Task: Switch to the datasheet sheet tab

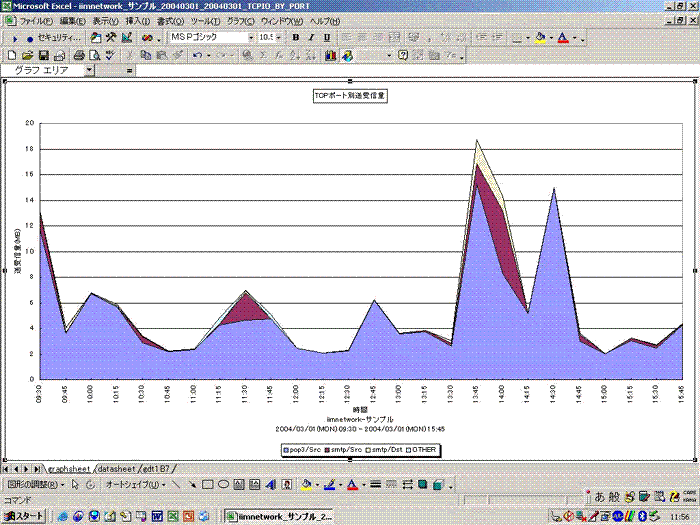Action: point(115,468)
